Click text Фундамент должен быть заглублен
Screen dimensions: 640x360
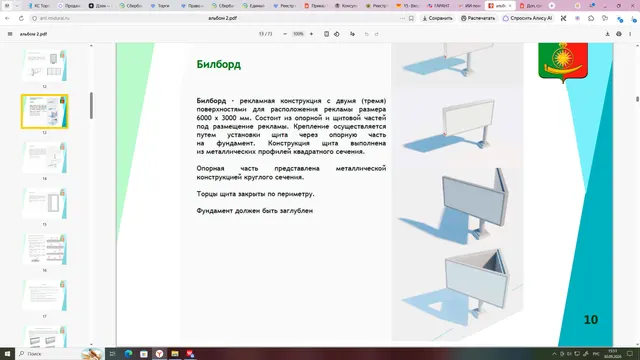[255, 211]
